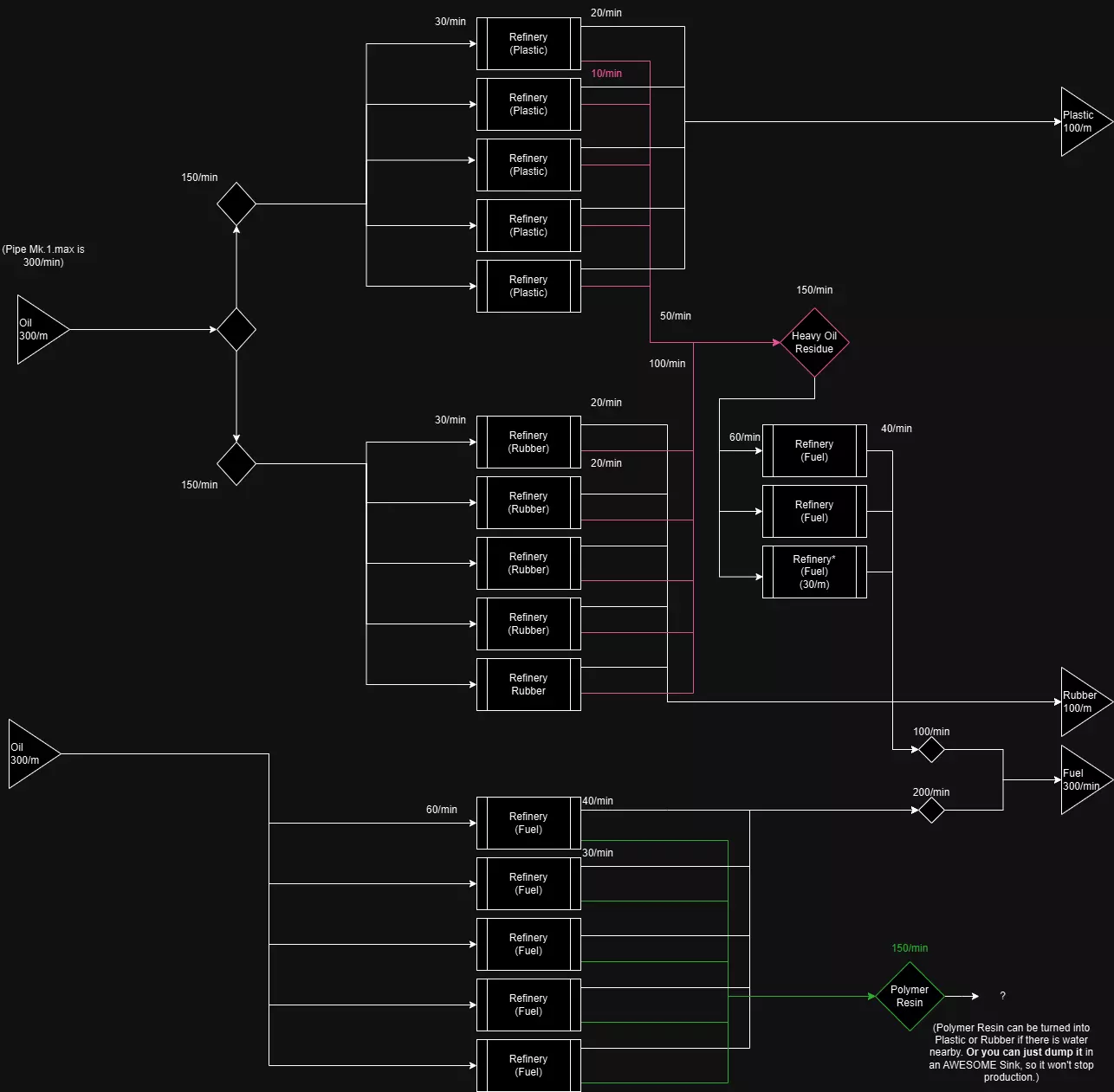The width and height of the screenshot is (1114, 1092).
Task: Click the Pipe Mk.1 max note text
Action: point(43,255)
